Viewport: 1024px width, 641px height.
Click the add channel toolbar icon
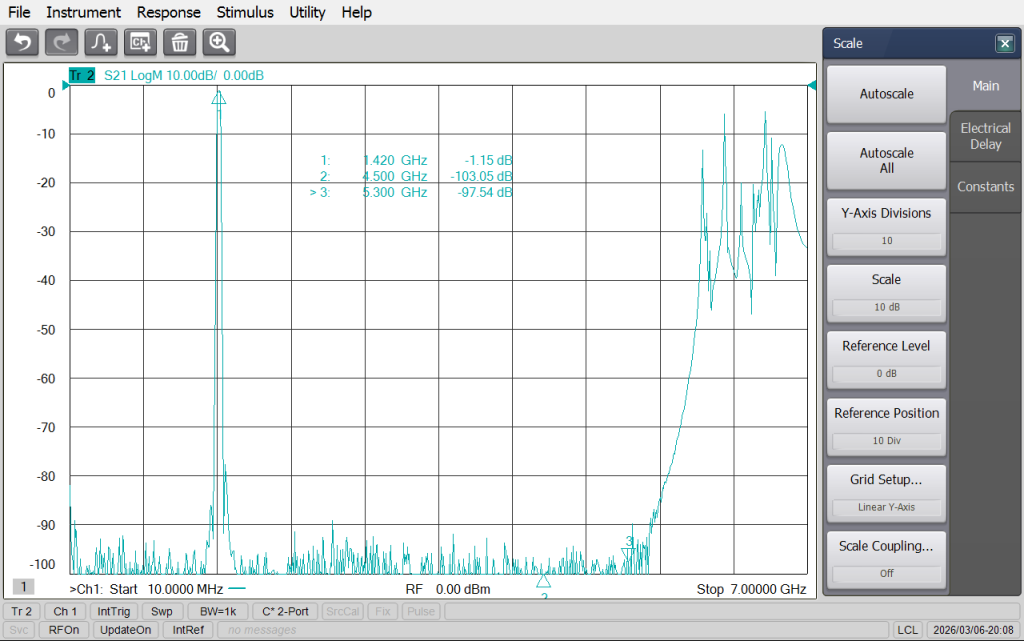[140, 42]
